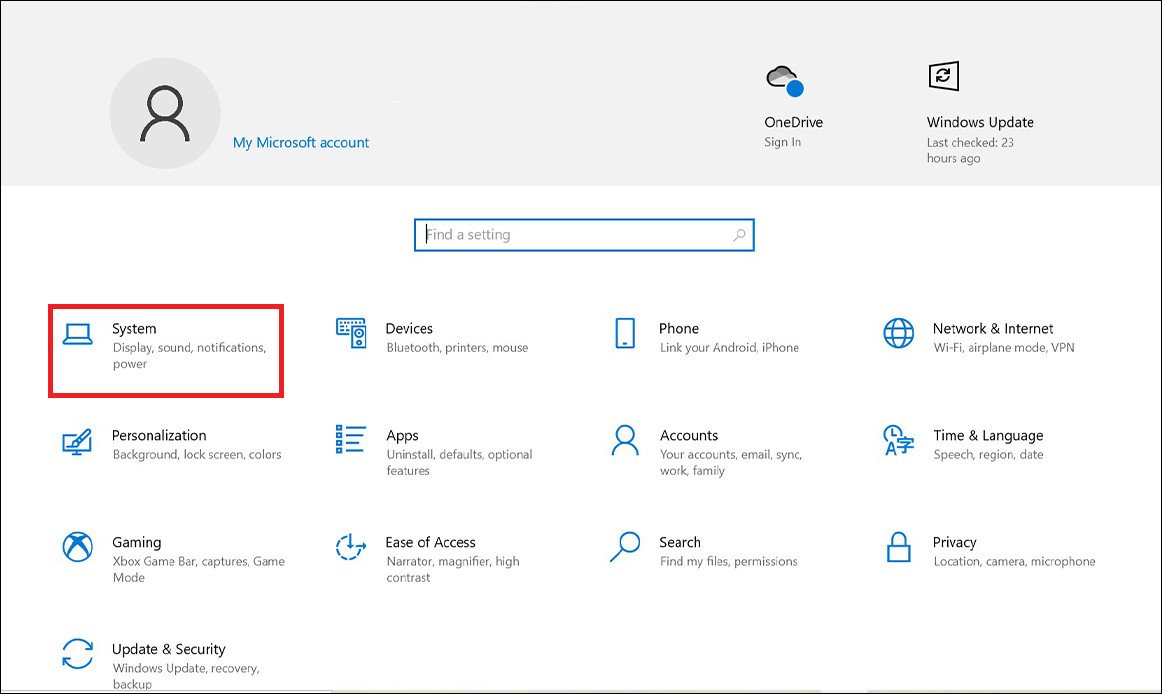Click the user account avatar picture
The width and height of the screenshot is (1162, 694).
[165, 112]
